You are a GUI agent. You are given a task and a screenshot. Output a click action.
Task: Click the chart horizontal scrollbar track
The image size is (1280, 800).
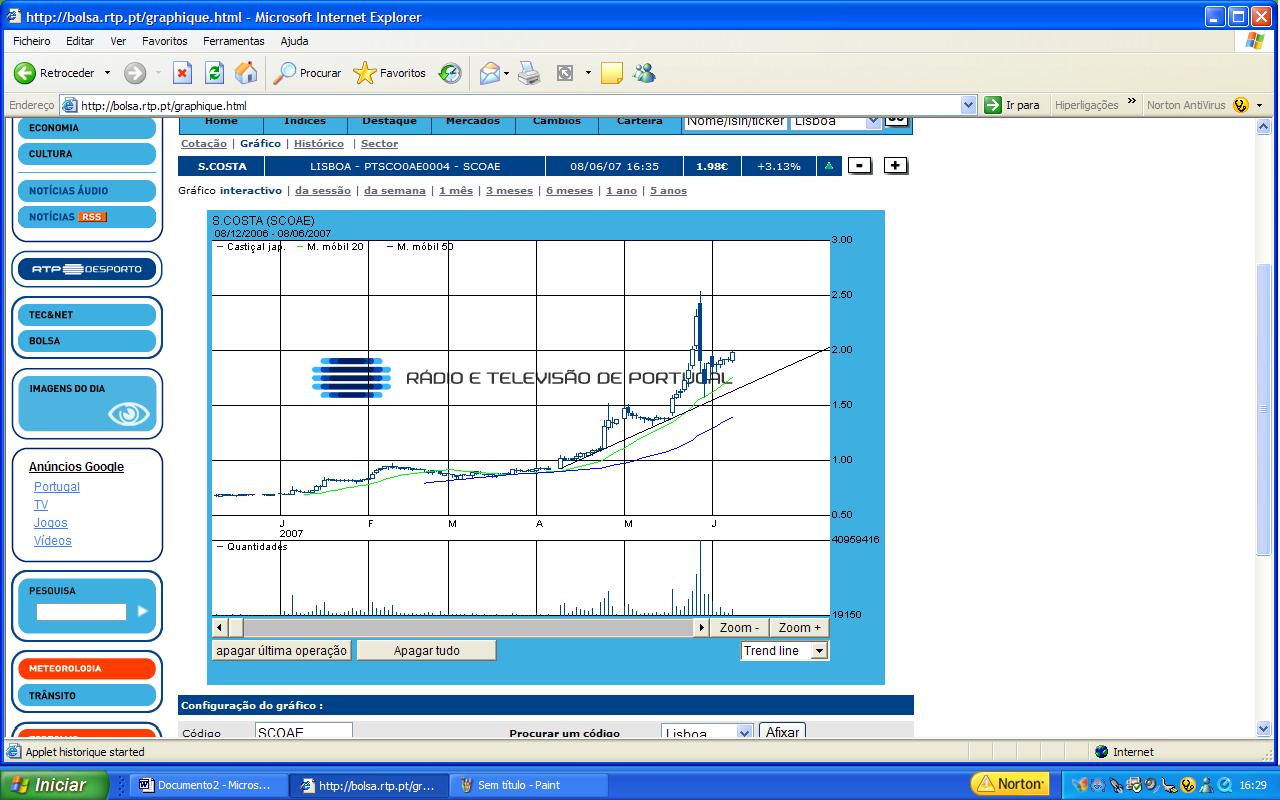coord(470,628)
